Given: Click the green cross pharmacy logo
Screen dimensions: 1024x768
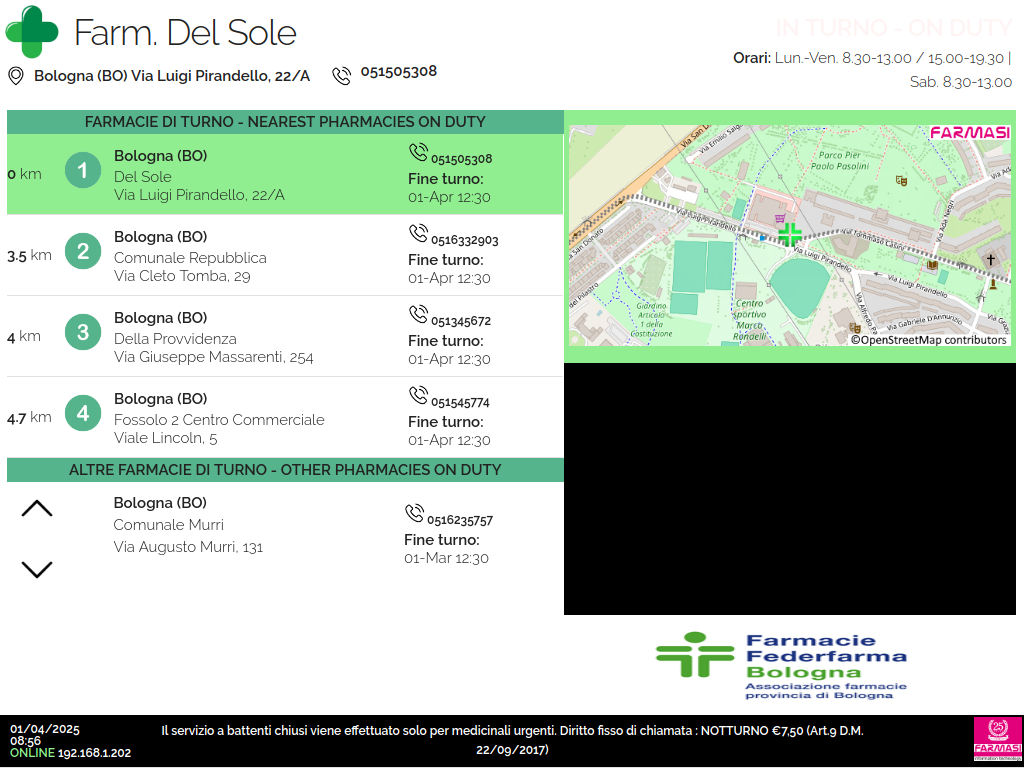Looking at the screenshot, I should point(32,31).
